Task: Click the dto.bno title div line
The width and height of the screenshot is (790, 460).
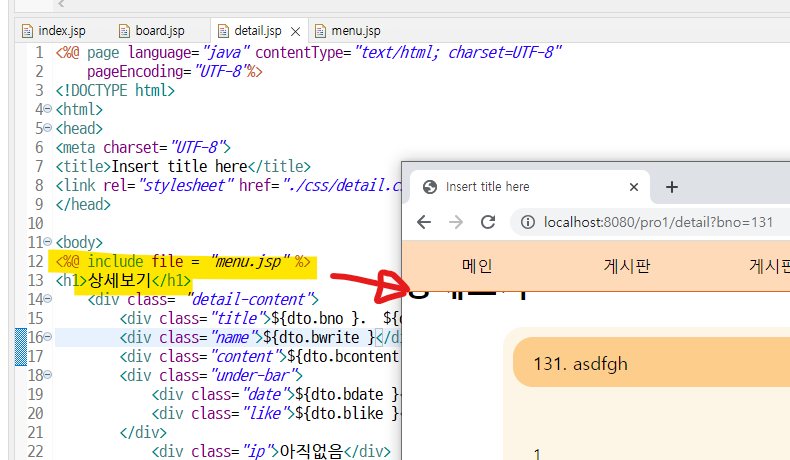Action: [x=260, y=318]
